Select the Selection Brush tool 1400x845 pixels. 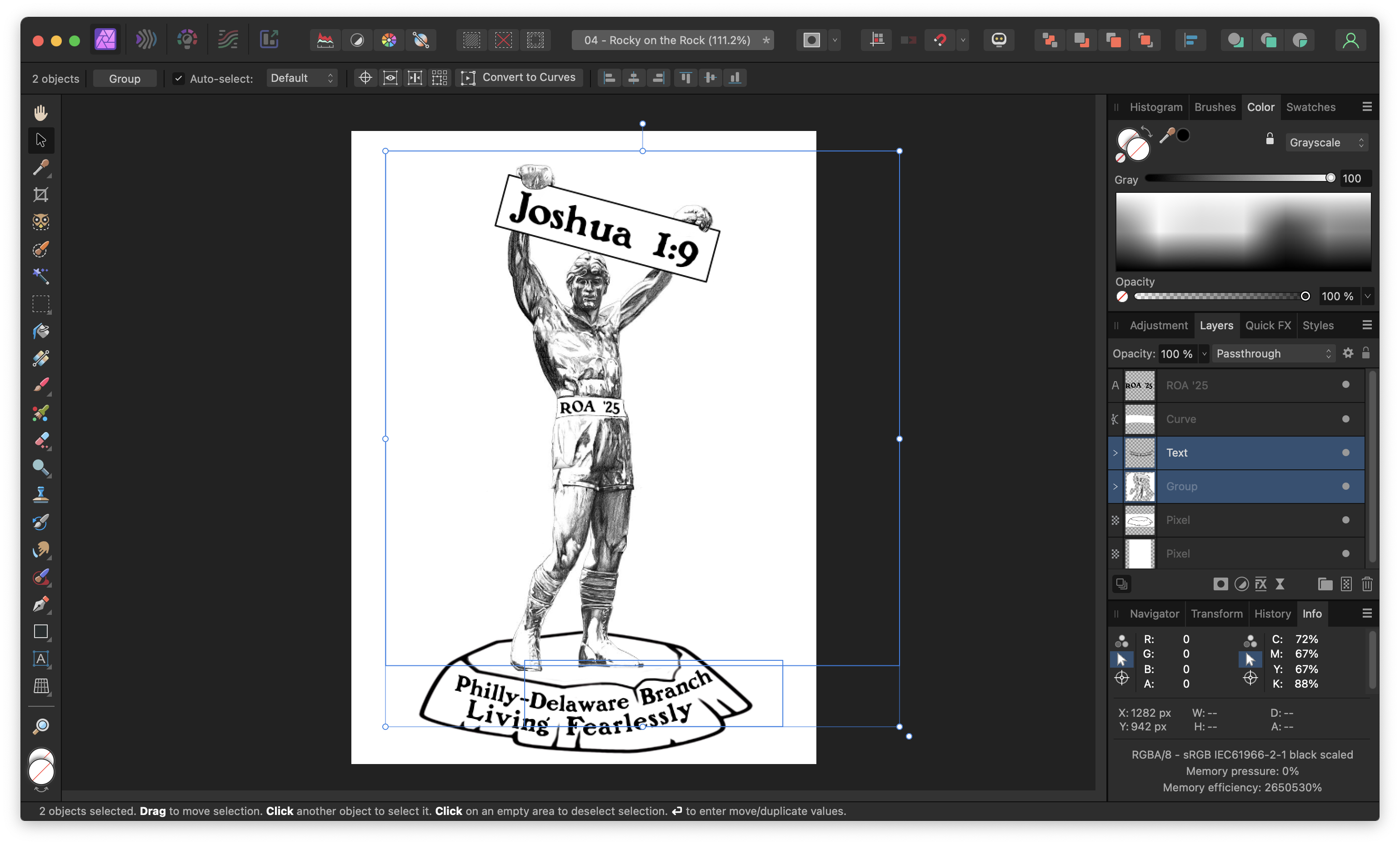click(40, 249)
